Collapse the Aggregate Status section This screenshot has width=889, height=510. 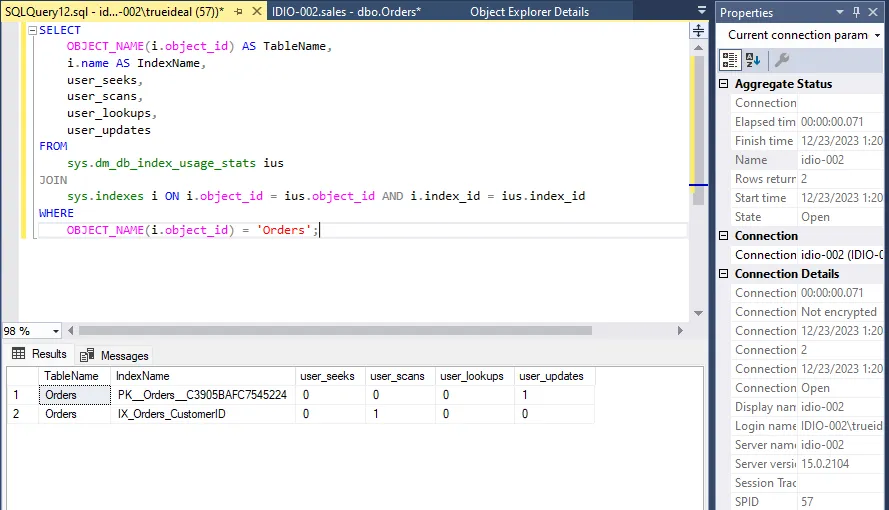click(x=724, y=84)
